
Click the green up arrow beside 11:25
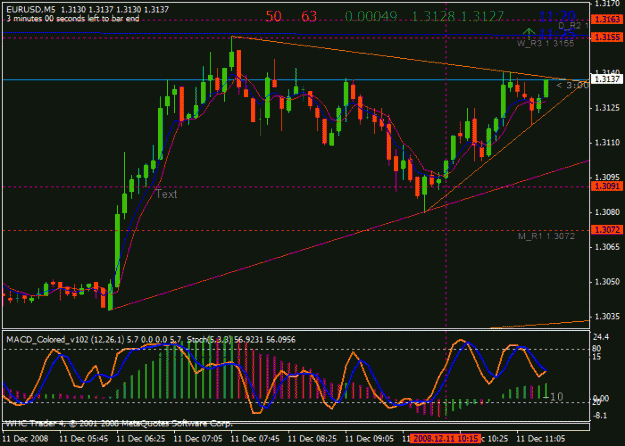point(529,33)
